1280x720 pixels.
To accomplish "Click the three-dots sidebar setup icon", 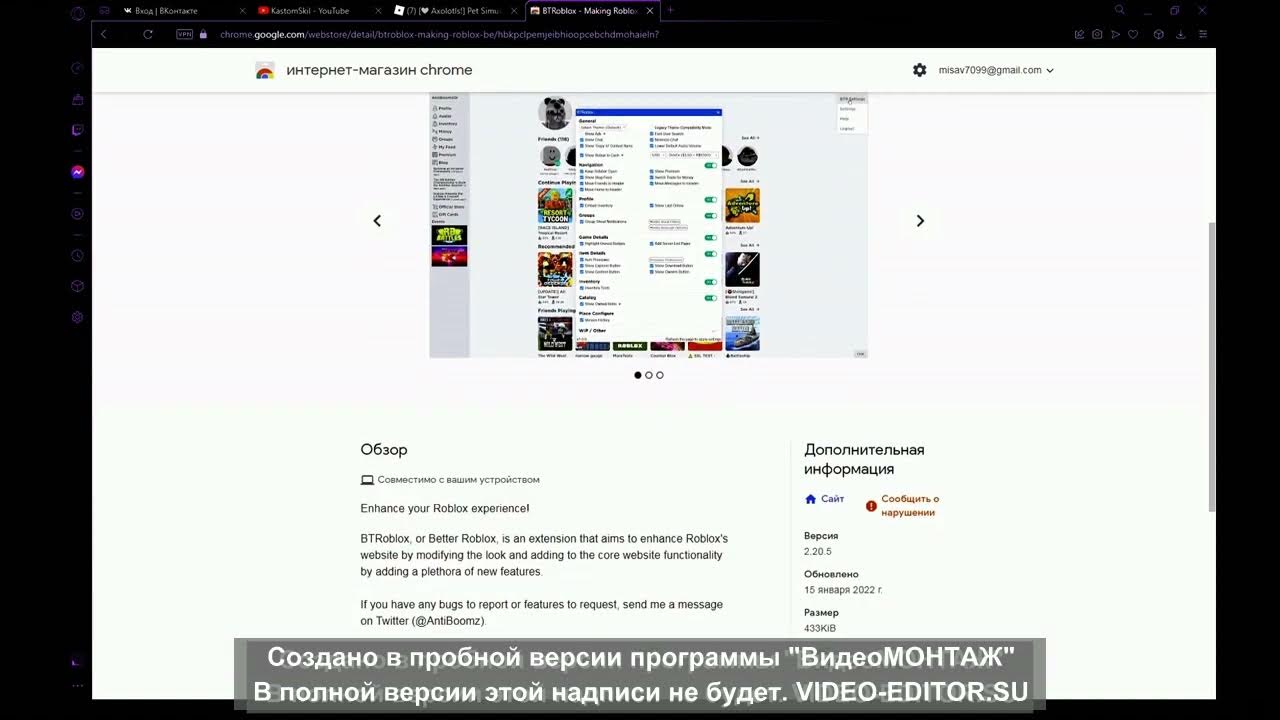I will click(x=77, y=686).
